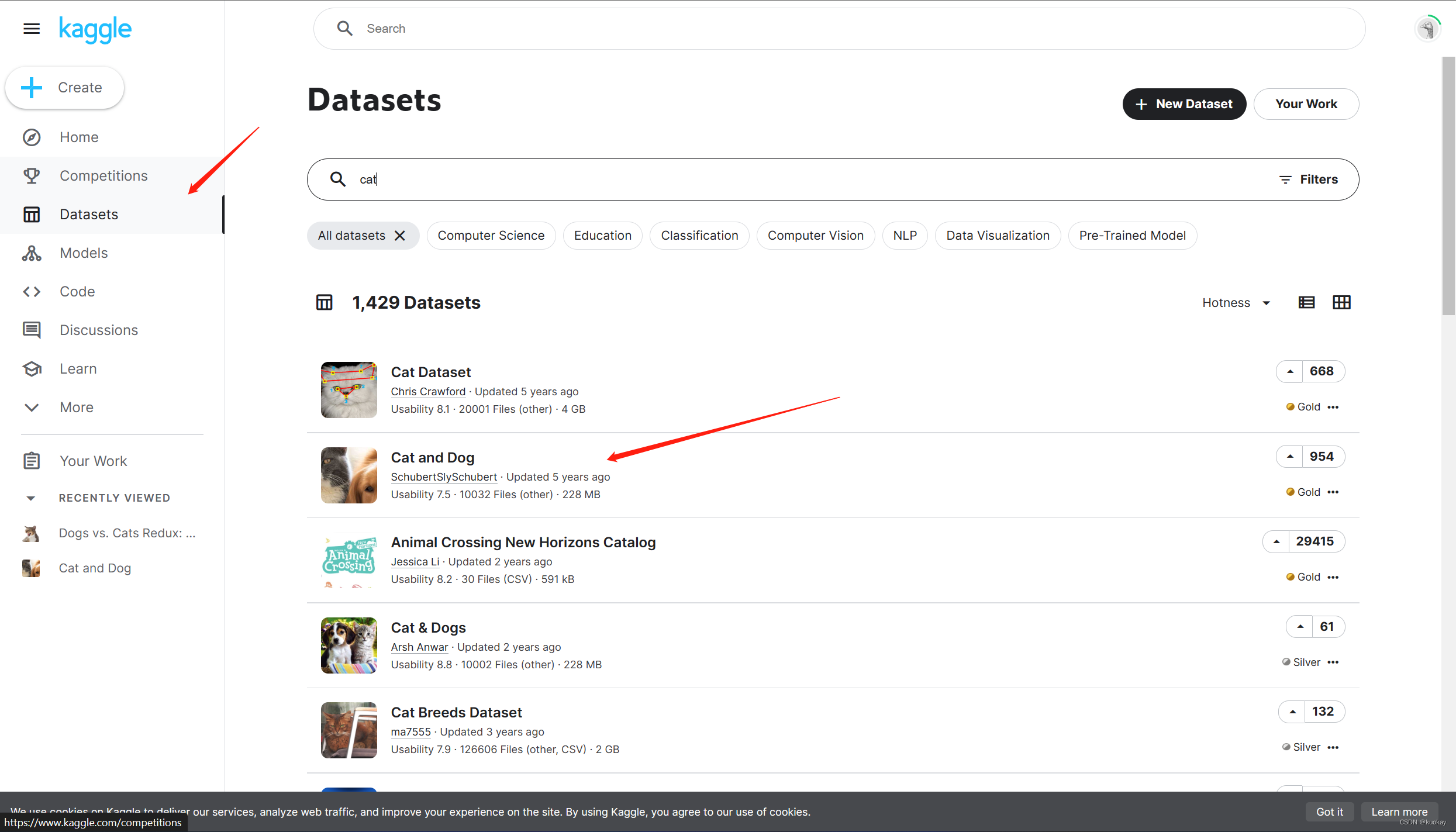1456x832 pixels.
Task: Select the NLP tag chip
Action: pos(905,236)
